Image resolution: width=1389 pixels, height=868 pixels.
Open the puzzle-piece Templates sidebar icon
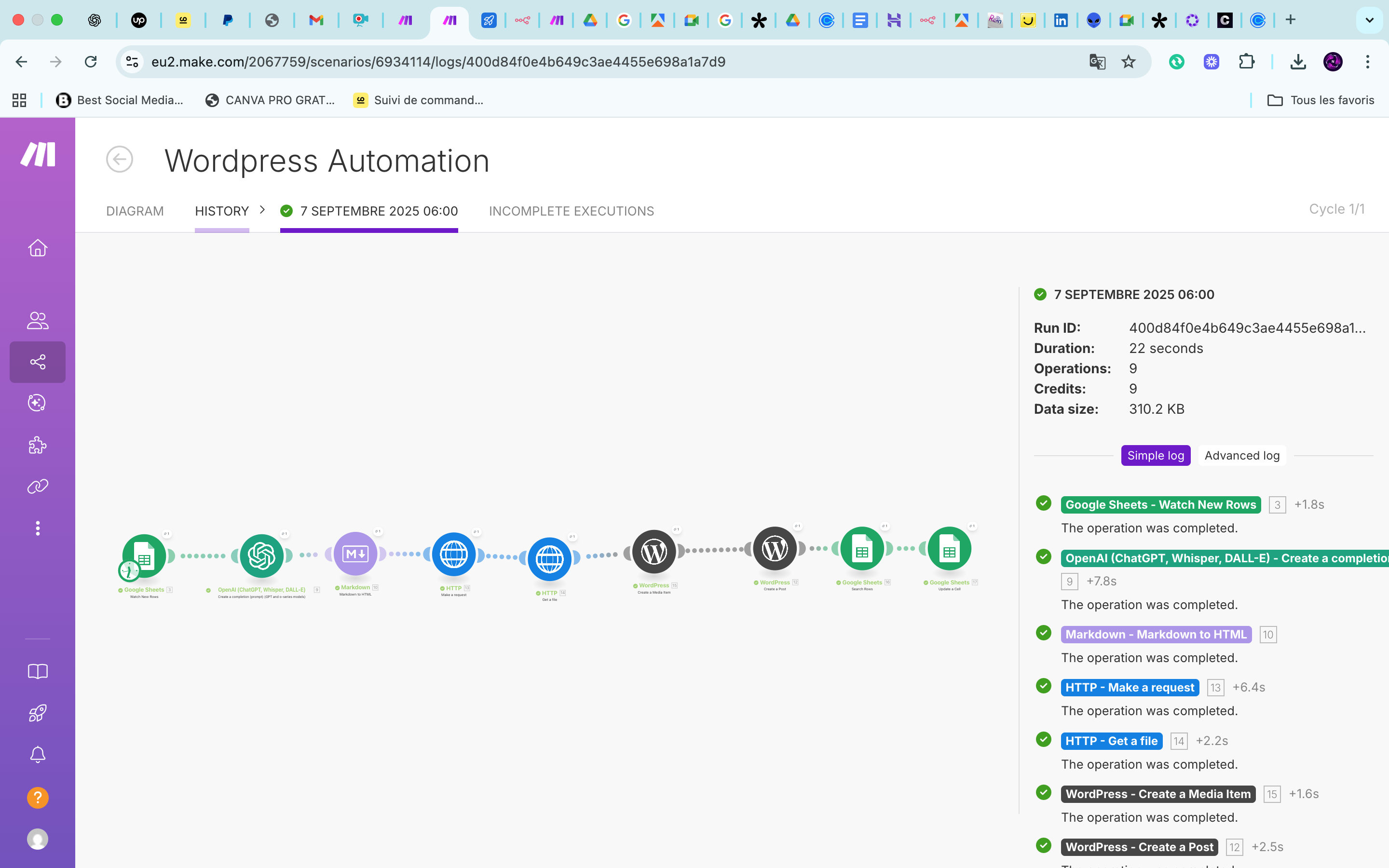(x=38, y=445)
